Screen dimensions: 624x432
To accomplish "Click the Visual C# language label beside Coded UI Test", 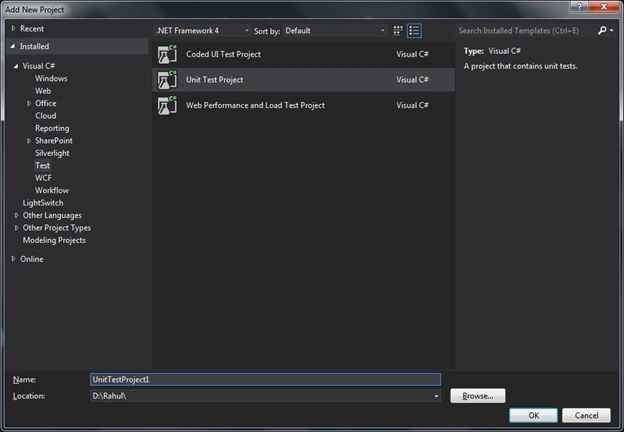I will point(412,54).
